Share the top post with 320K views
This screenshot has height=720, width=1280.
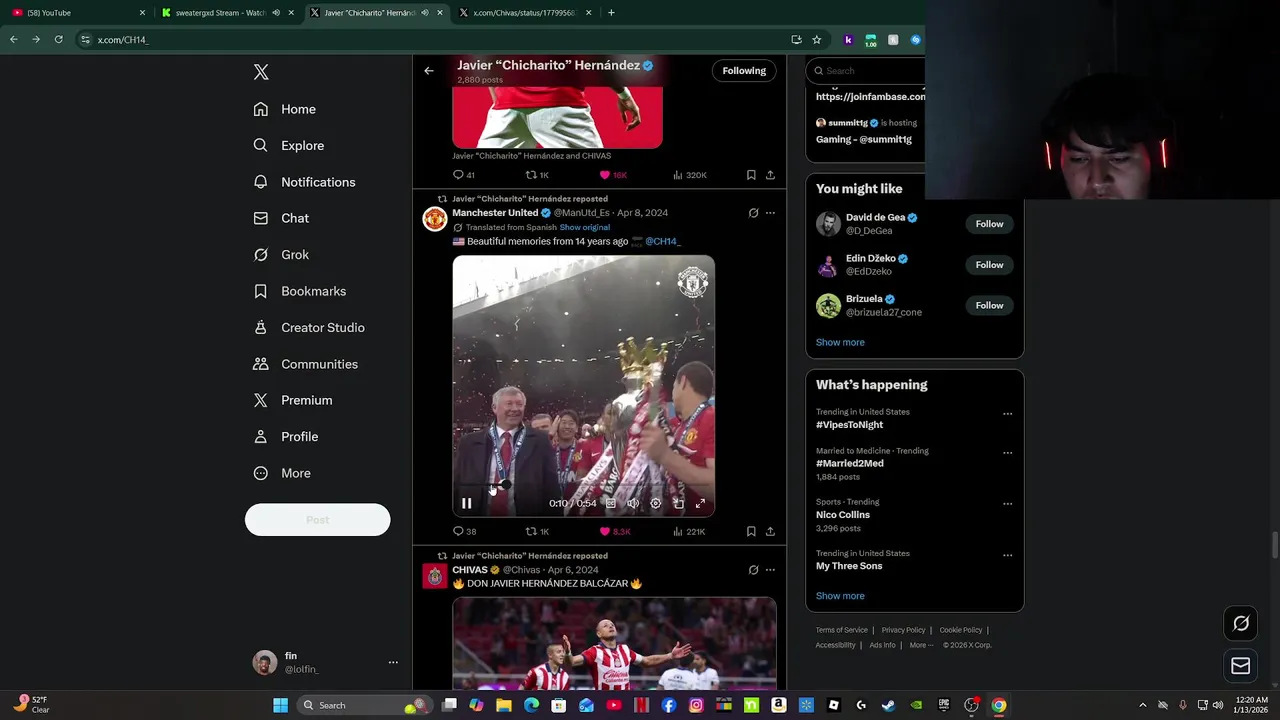(770, 175)
